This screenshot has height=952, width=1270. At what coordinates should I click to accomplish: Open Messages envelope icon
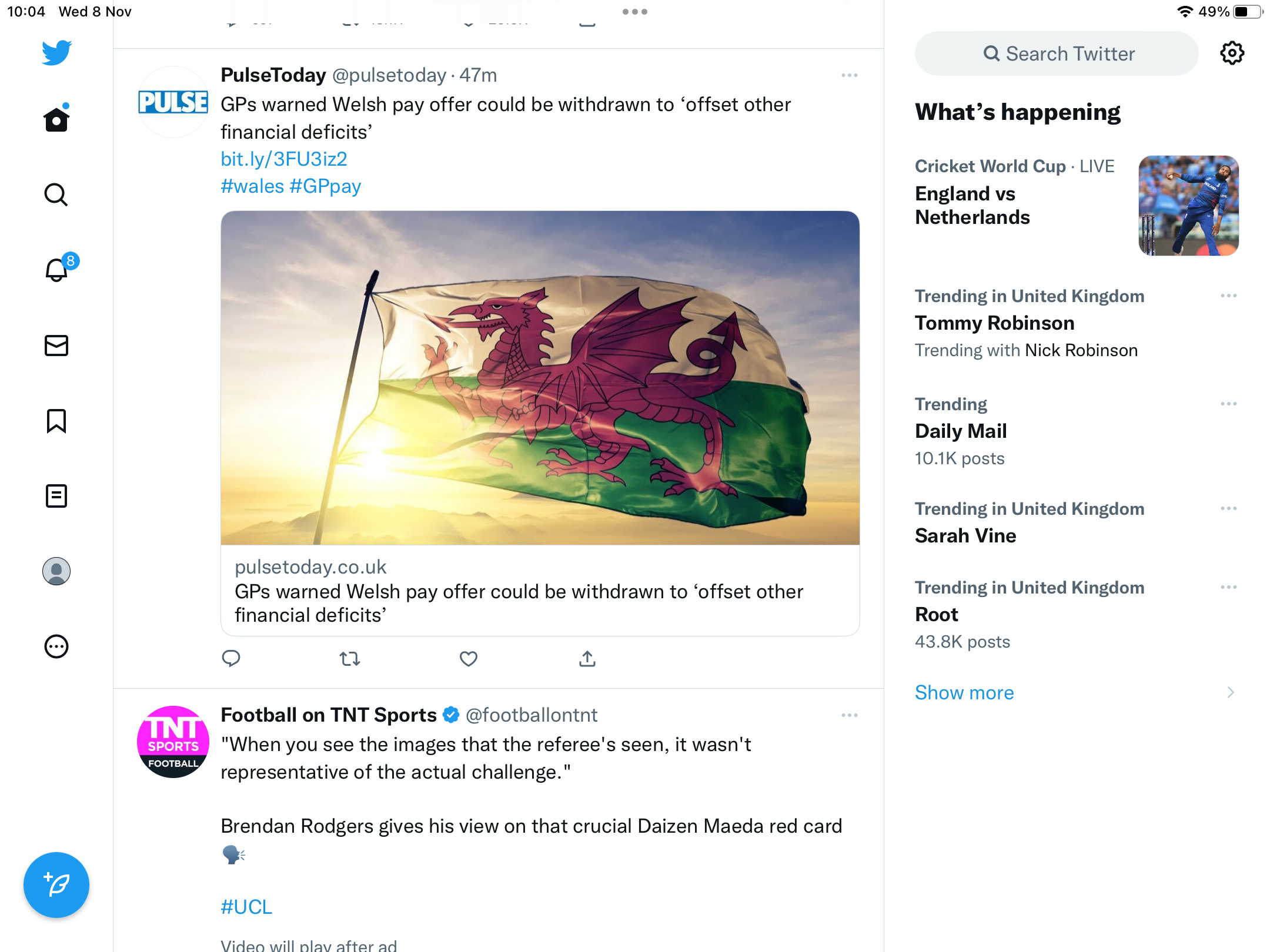click(x=56, y=346)
